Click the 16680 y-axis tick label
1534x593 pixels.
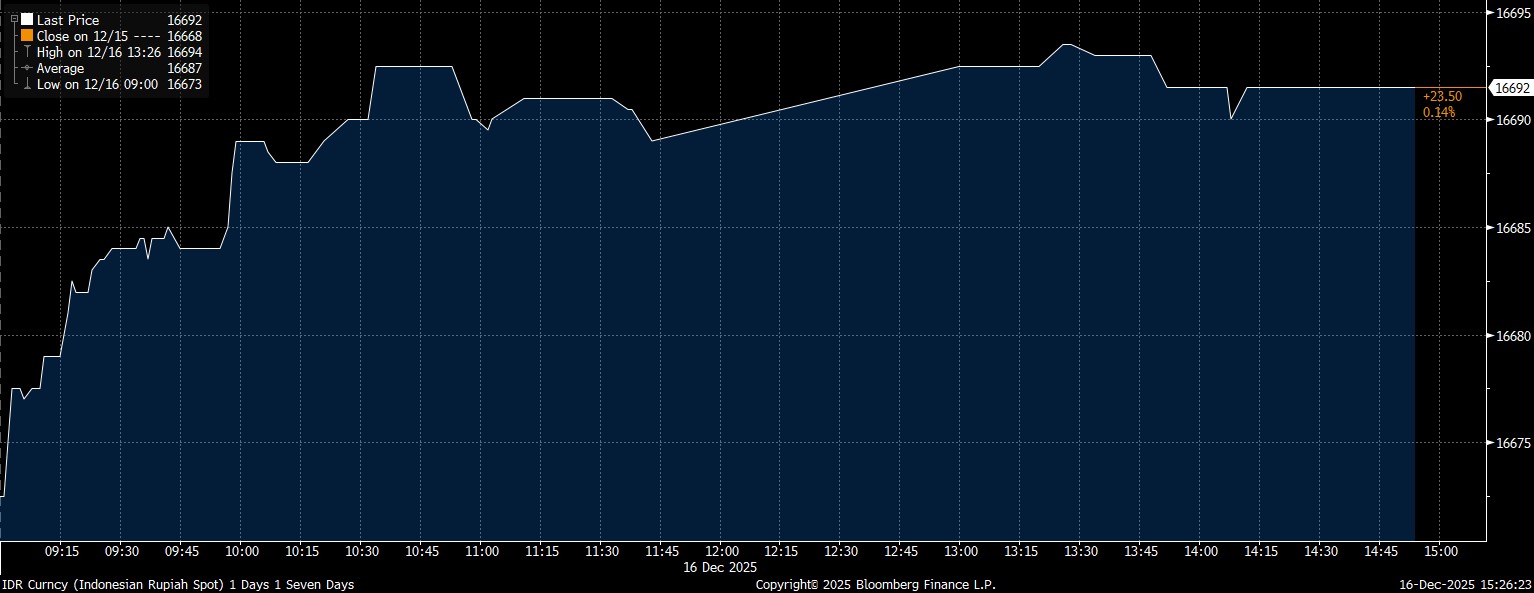click(1512, 336)
